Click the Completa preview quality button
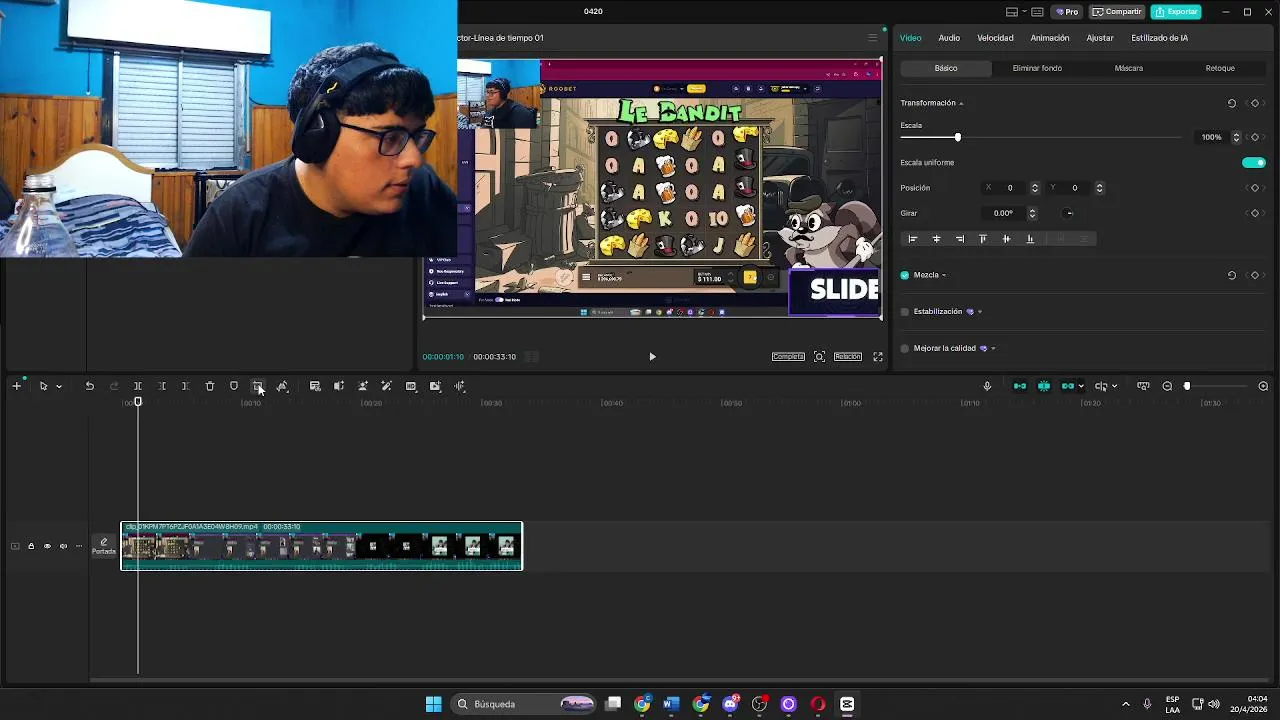1280x720 pixels. 788,357
